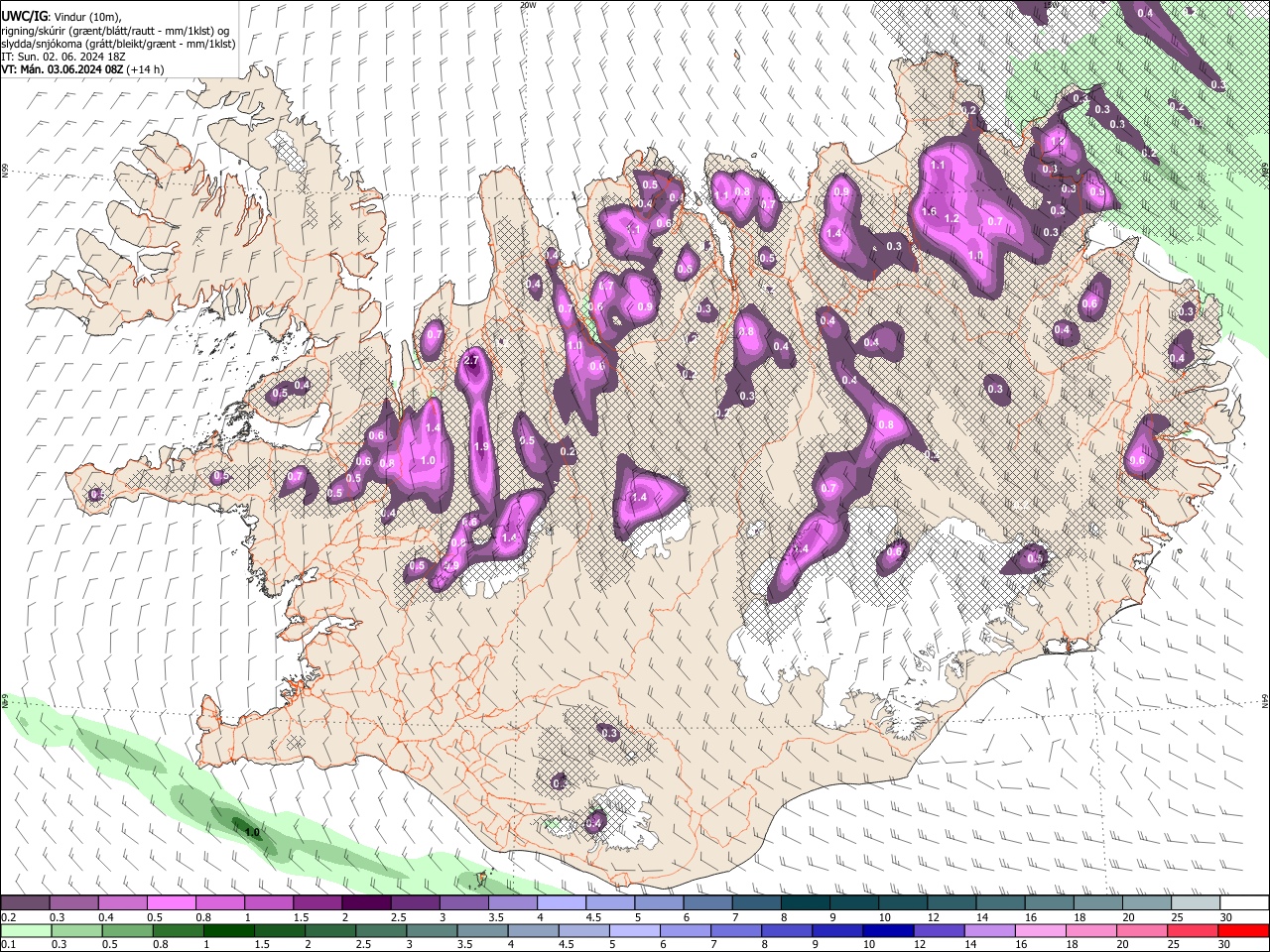Pick the dark teal 8 swatch in upper legend
The width and height of the screenshot is (1270, 952).
(806, 902)
